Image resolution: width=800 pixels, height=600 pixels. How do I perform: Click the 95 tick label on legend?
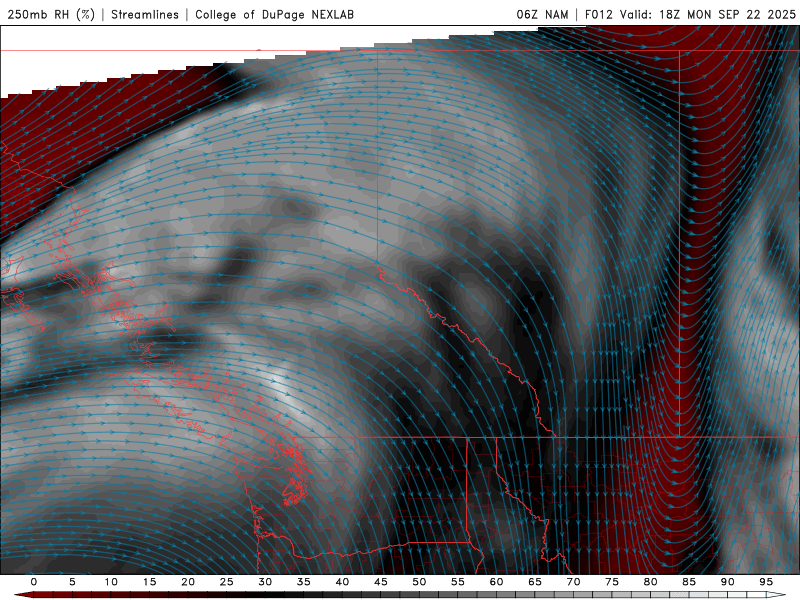[x=766, y=582]
